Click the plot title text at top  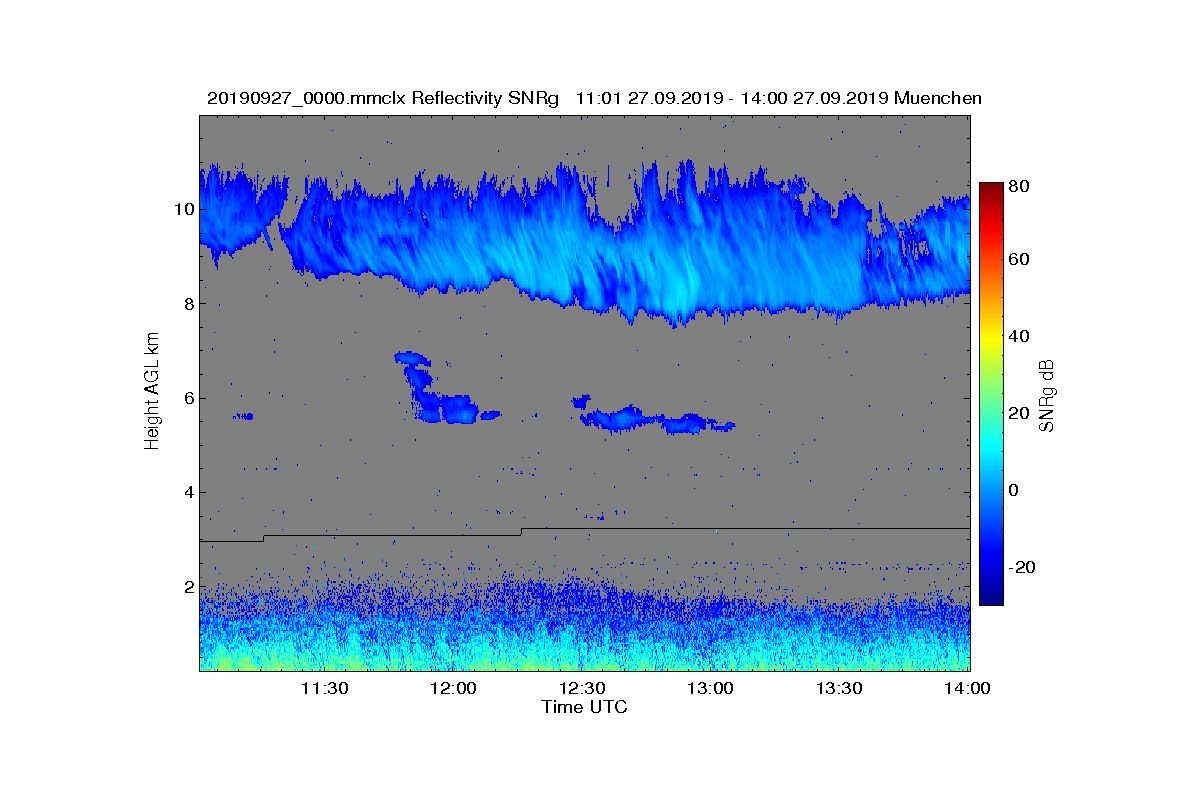tap(594, 98)
